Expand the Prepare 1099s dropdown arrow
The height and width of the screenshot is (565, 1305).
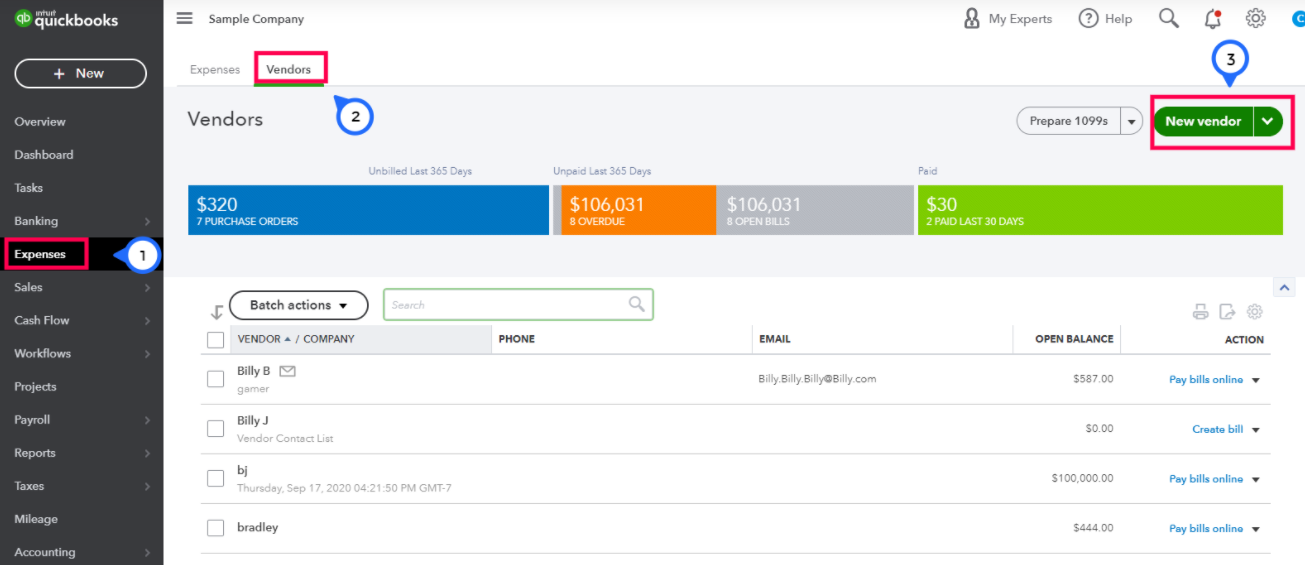click(x=1131, y=121)
